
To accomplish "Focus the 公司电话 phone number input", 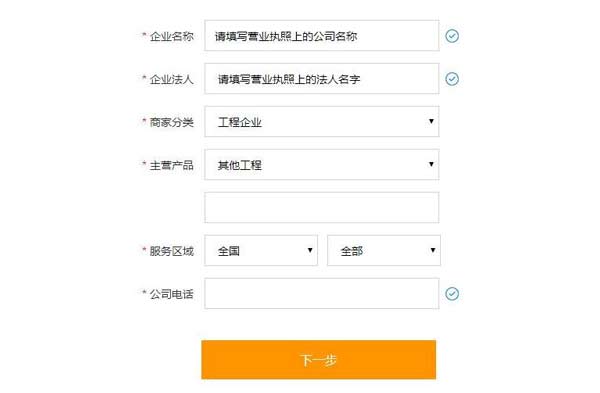I will (321, 294).
